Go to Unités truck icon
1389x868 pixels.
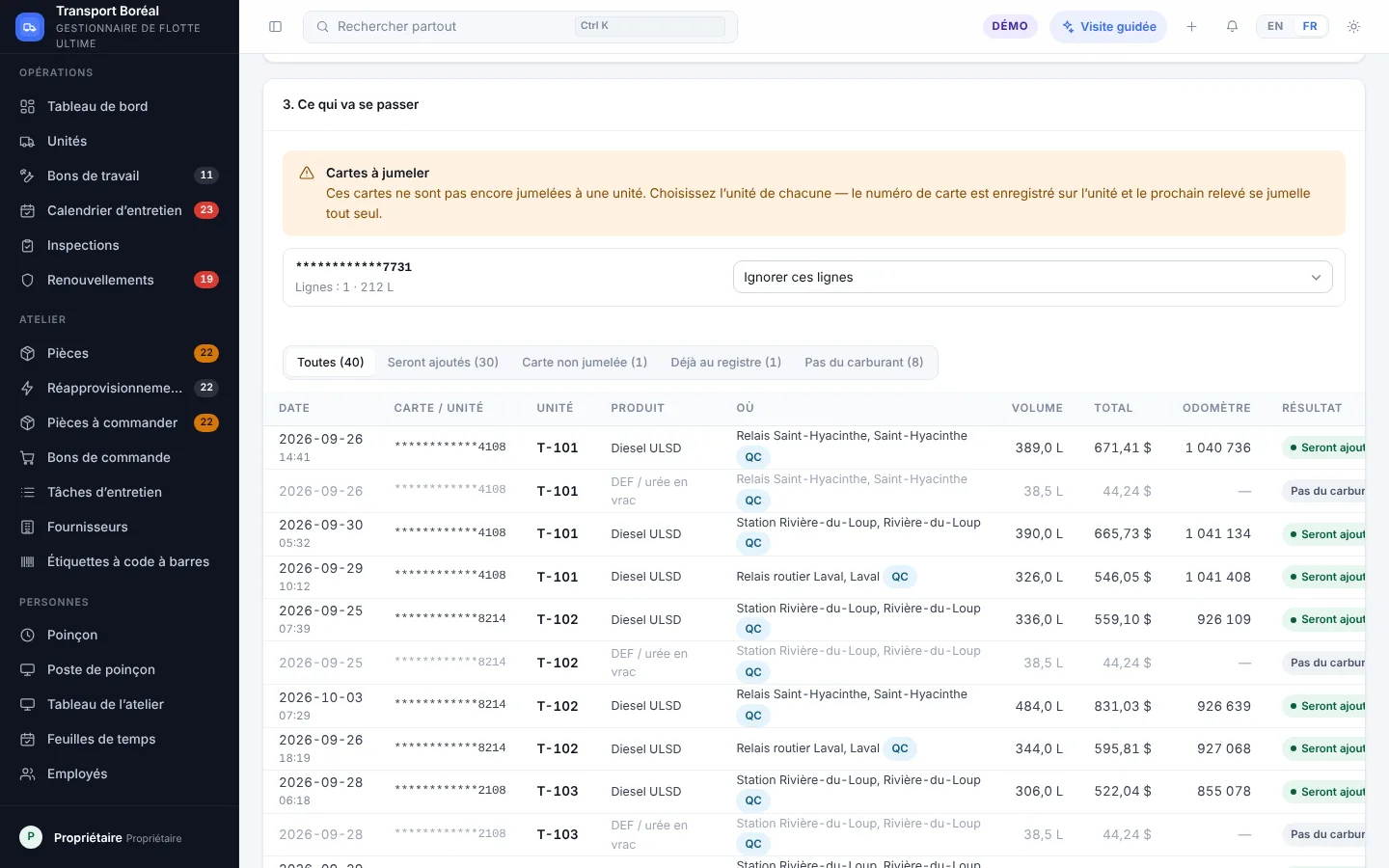tap(28, 141)
